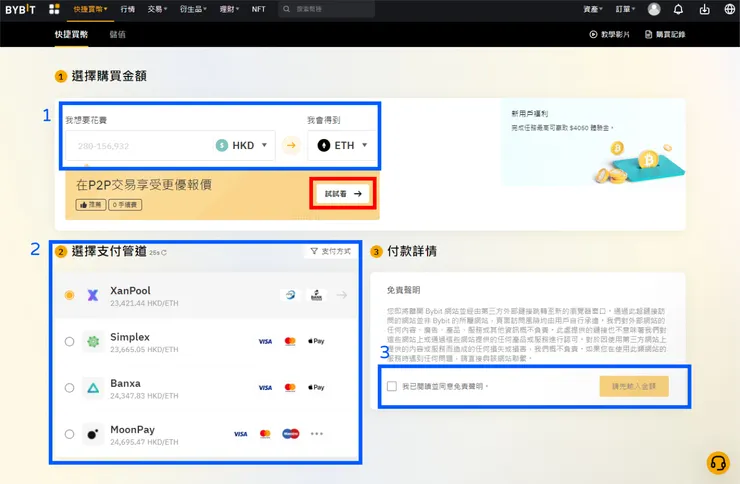Click the download app icon
Image resolution: width=740 pixels, height=484 pixels.
[x=704, y=9]
